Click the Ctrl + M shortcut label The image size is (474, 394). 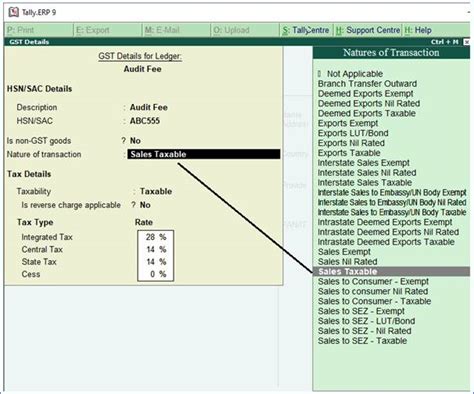(x=445, y=42)
